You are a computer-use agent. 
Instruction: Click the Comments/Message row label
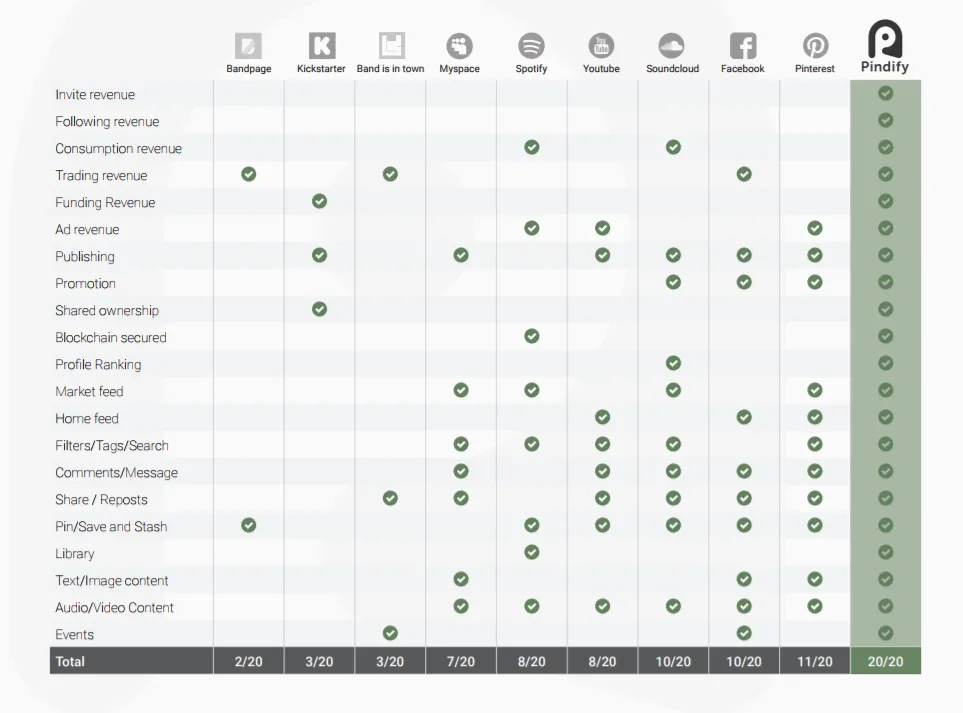point(116,473)
